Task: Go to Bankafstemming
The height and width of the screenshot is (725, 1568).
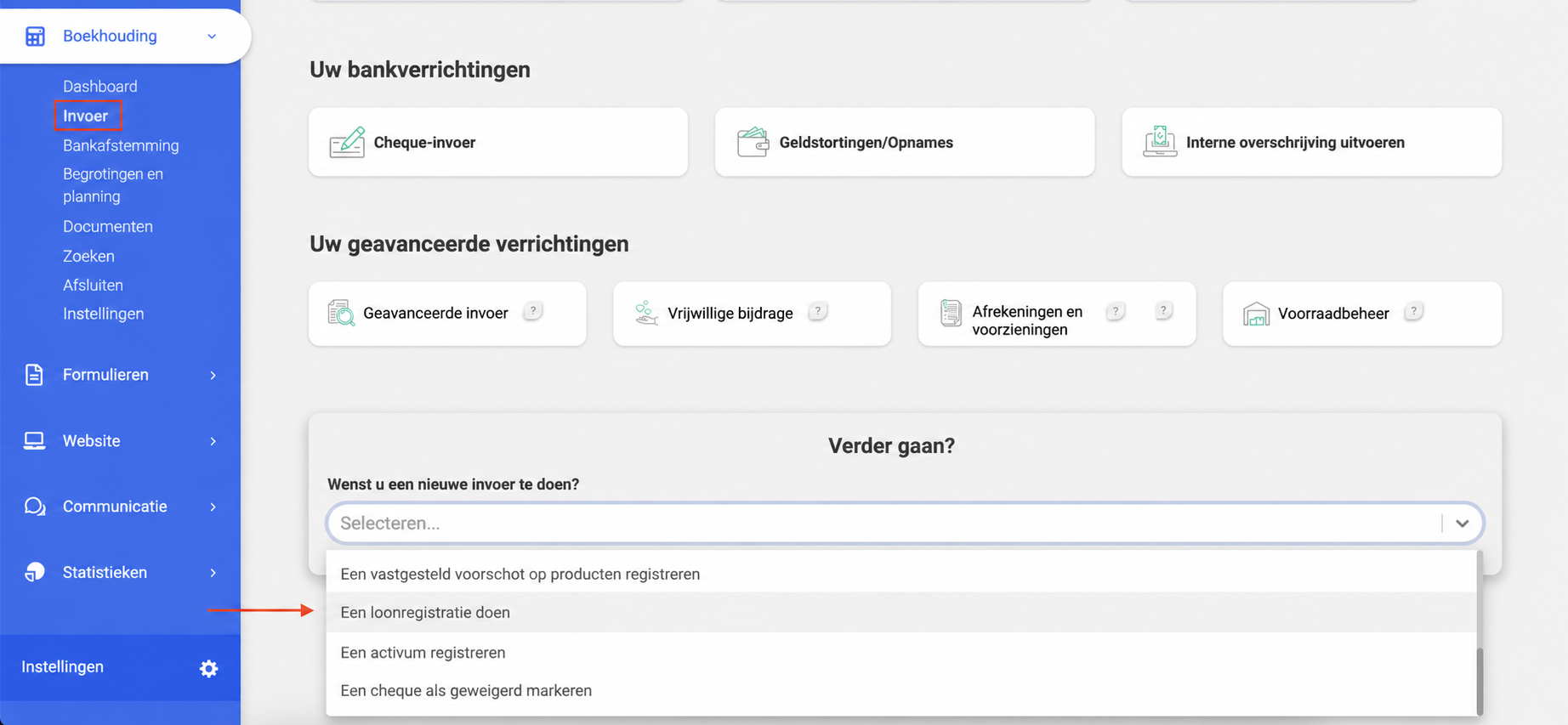Action: [x=121, y=145]
